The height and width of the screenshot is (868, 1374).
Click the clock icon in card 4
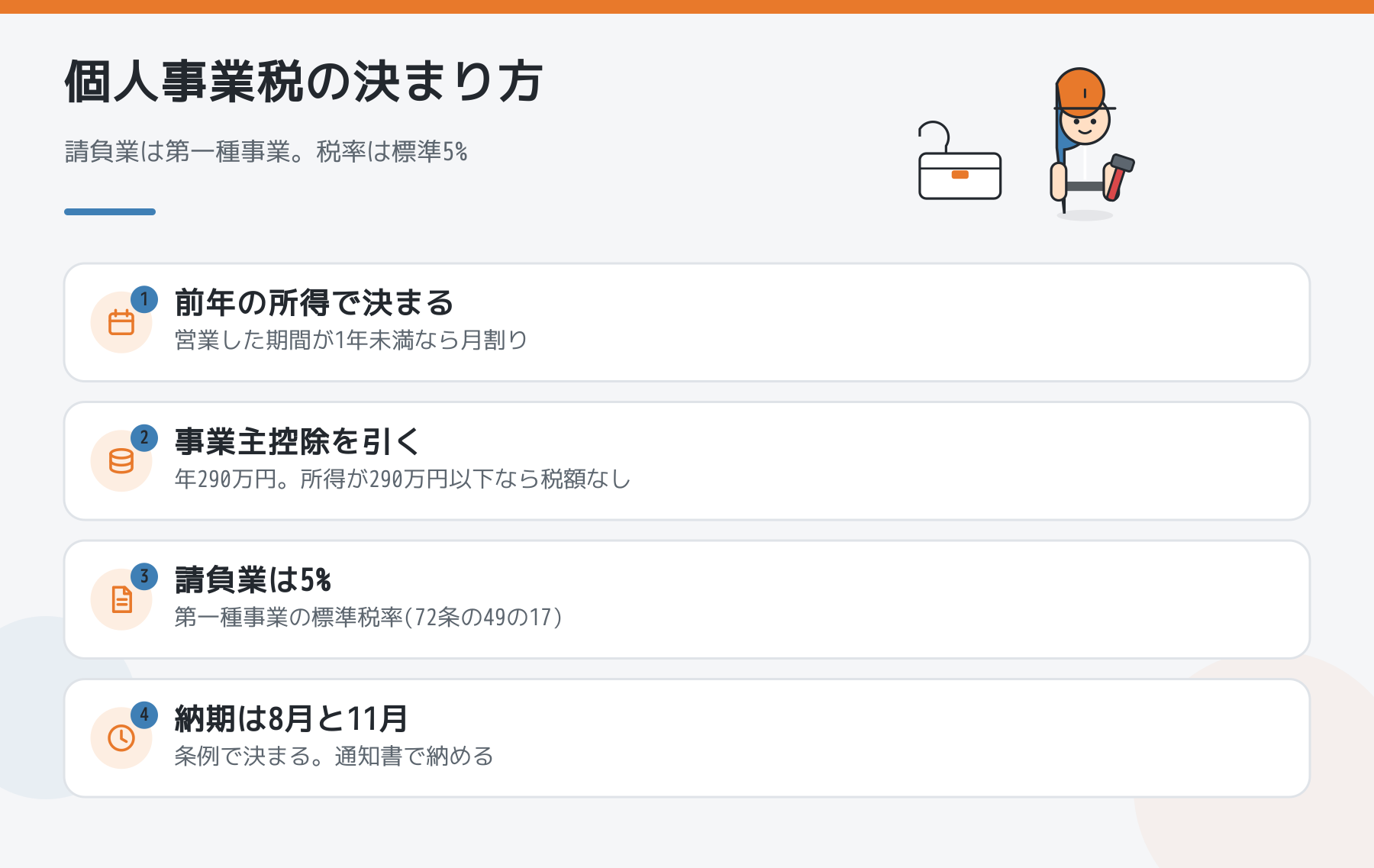(121, 737)
